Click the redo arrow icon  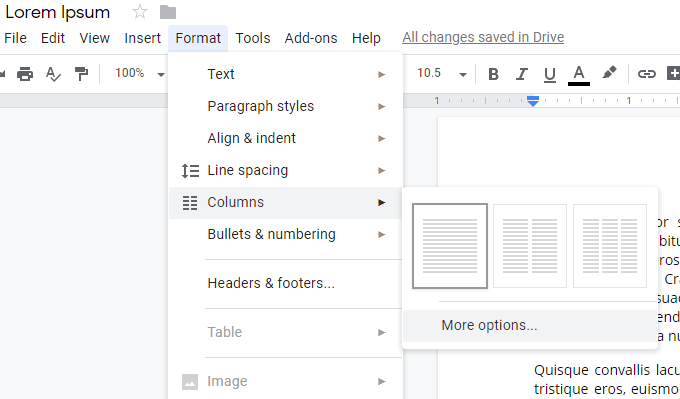coord(2,74)
